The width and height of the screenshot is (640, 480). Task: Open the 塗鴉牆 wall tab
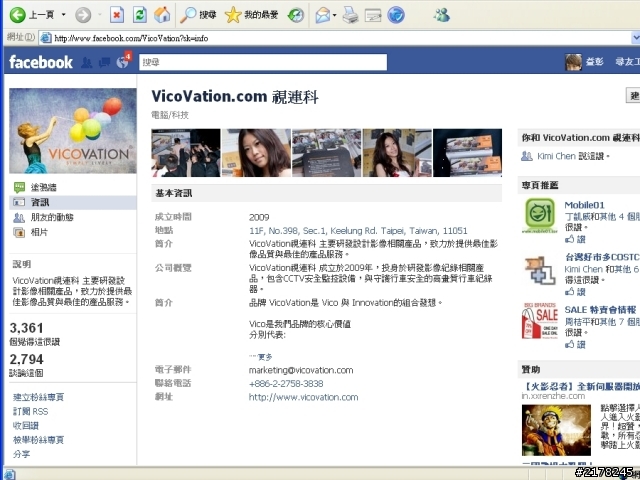44,187
